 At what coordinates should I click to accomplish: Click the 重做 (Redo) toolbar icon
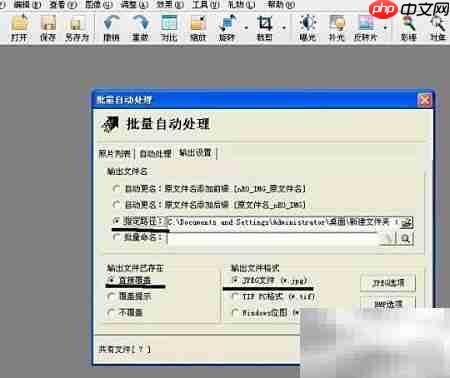pyautogui.click(x=140, y=28)
